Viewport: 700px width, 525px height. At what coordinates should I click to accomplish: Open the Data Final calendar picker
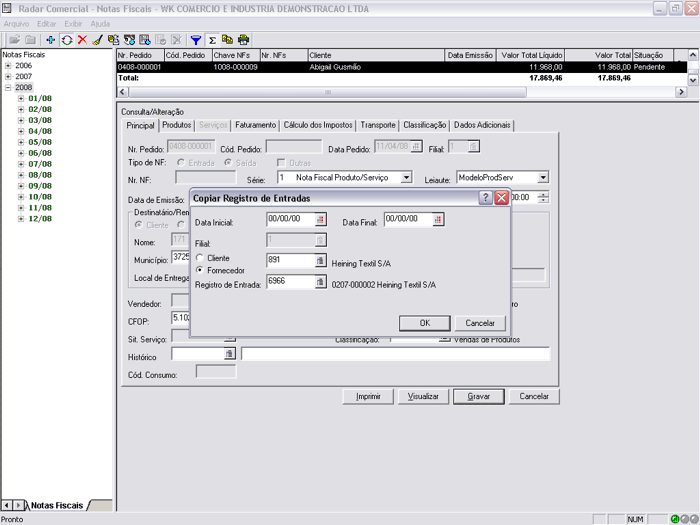coord(438,220)
